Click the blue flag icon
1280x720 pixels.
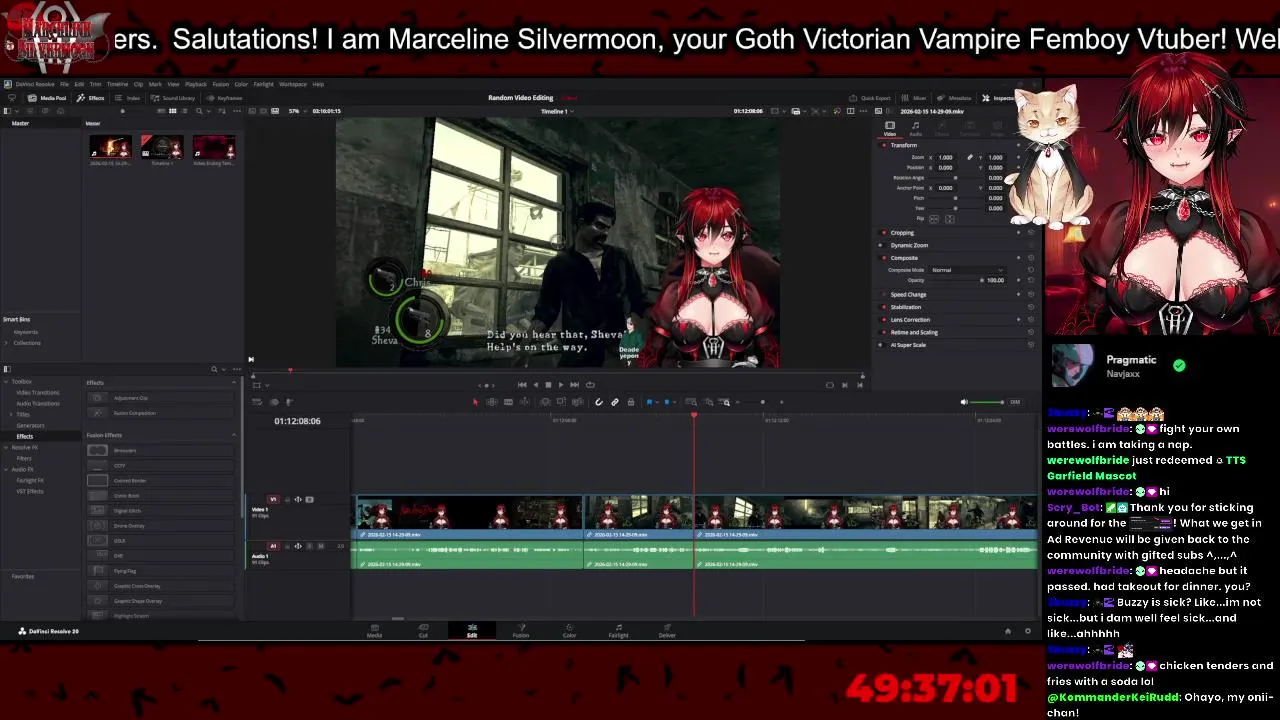tap(650, 402)
